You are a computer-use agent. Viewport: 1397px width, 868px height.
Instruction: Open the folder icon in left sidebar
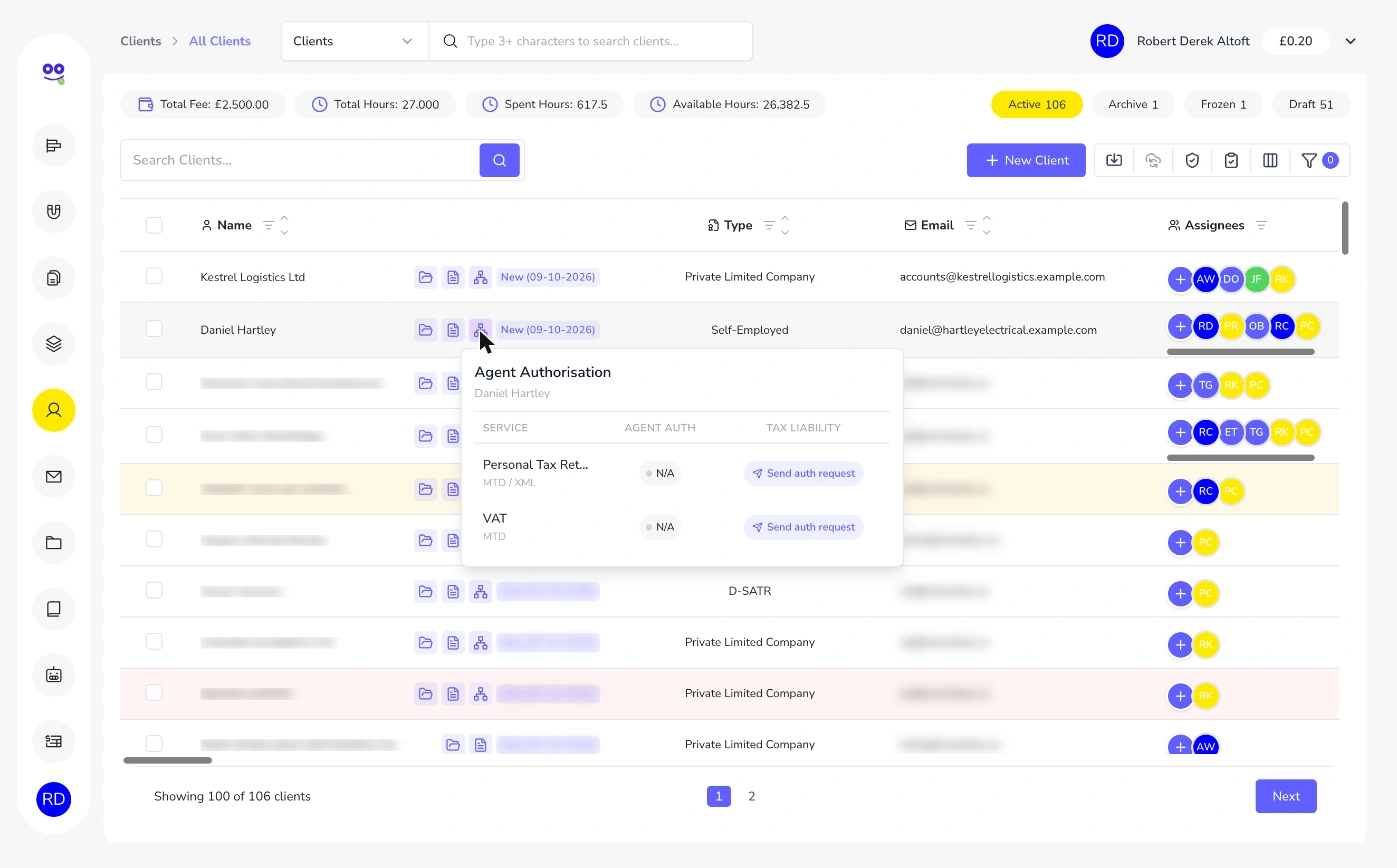tap(54, 543)
